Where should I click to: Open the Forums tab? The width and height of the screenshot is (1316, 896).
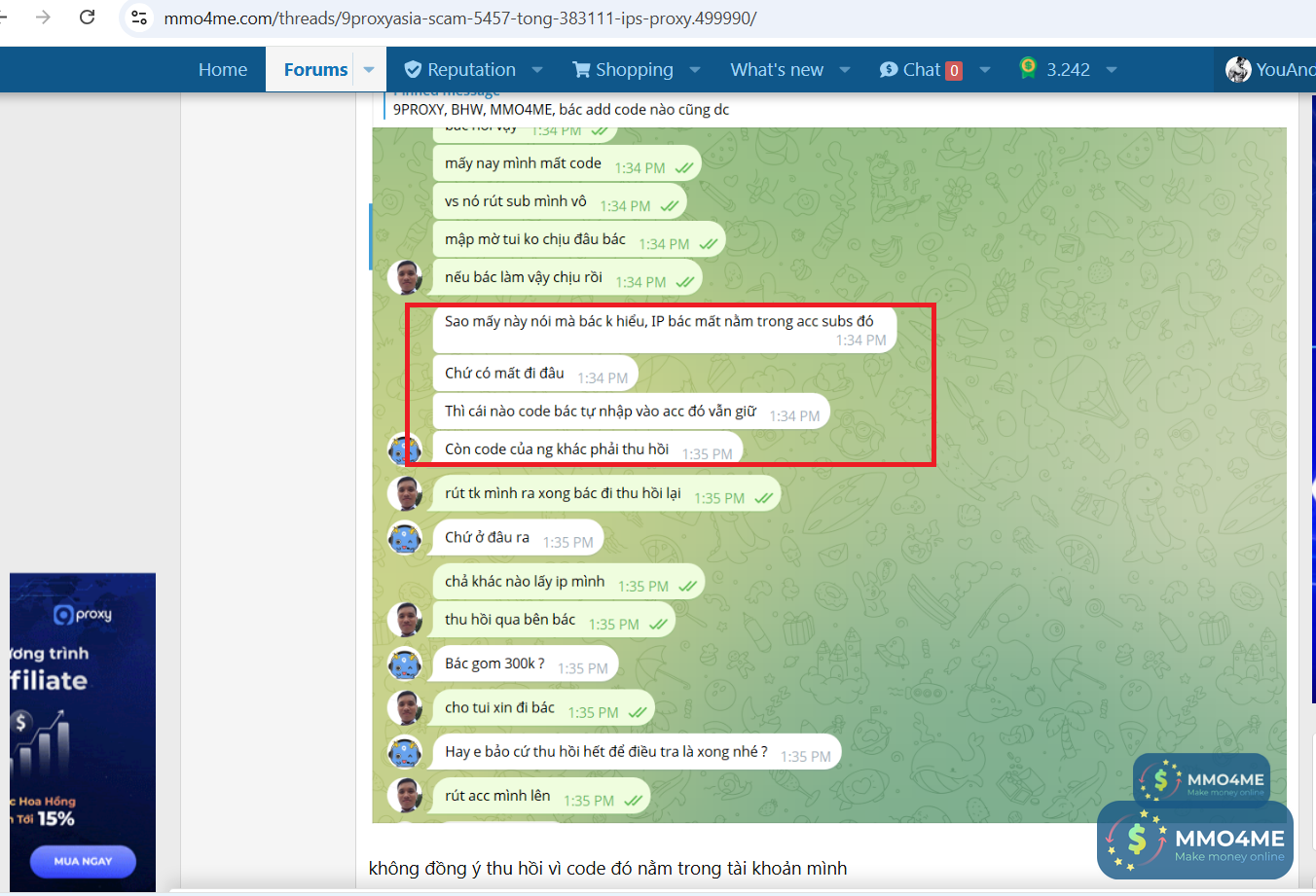click(315, 70)
